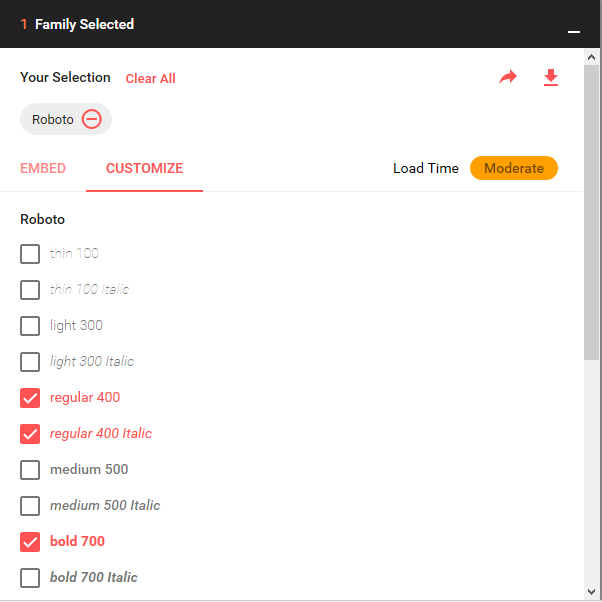Click the Roboto selection chip
This screenshot has height=602, width=602.
click(66, 119)
